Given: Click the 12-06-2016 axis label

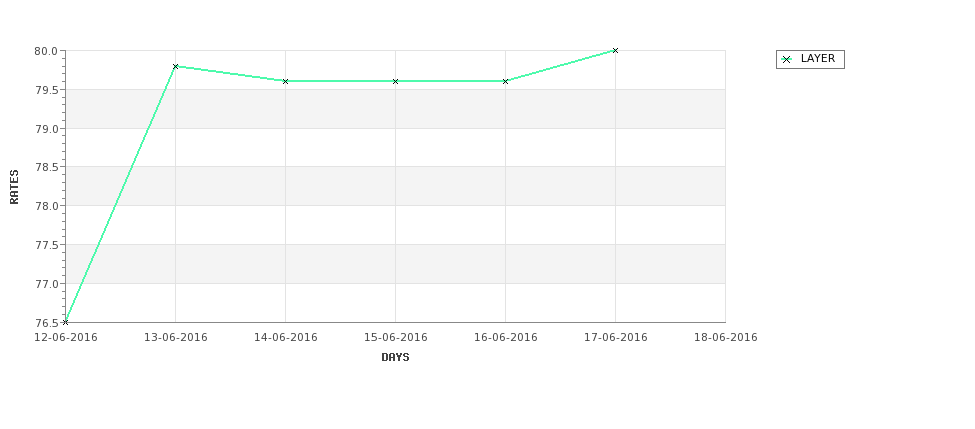Looking at the screenshot, I should [x=66, y=338].
